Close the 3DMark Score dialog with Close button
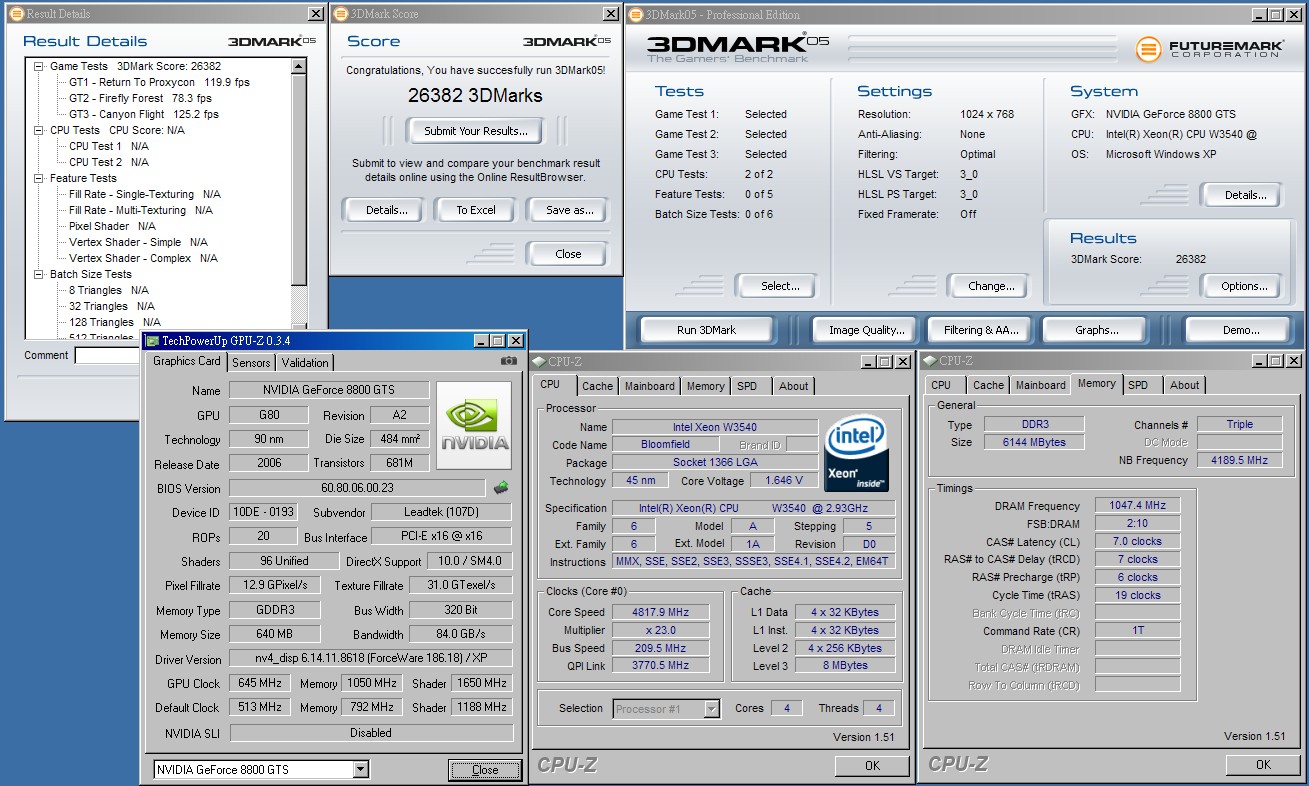1309x786 pixels. point(568,254)
